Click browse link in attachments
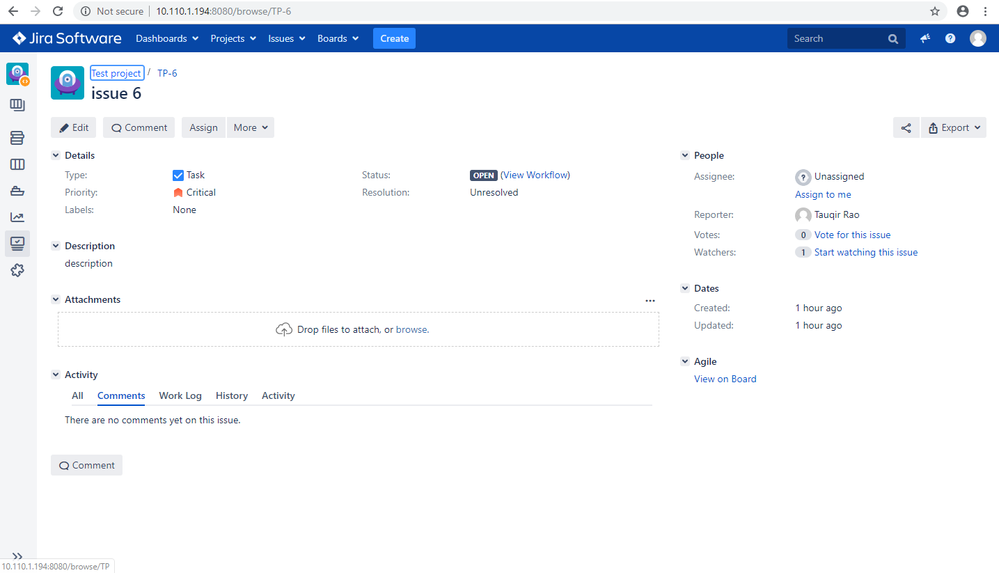 (412, 330)
